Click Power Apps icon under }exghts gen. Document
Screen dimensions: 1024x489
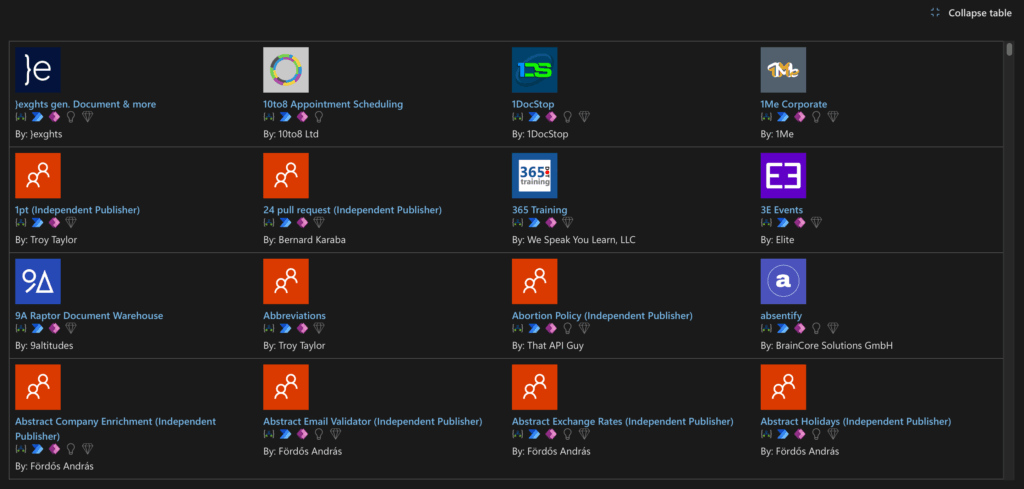54,117
